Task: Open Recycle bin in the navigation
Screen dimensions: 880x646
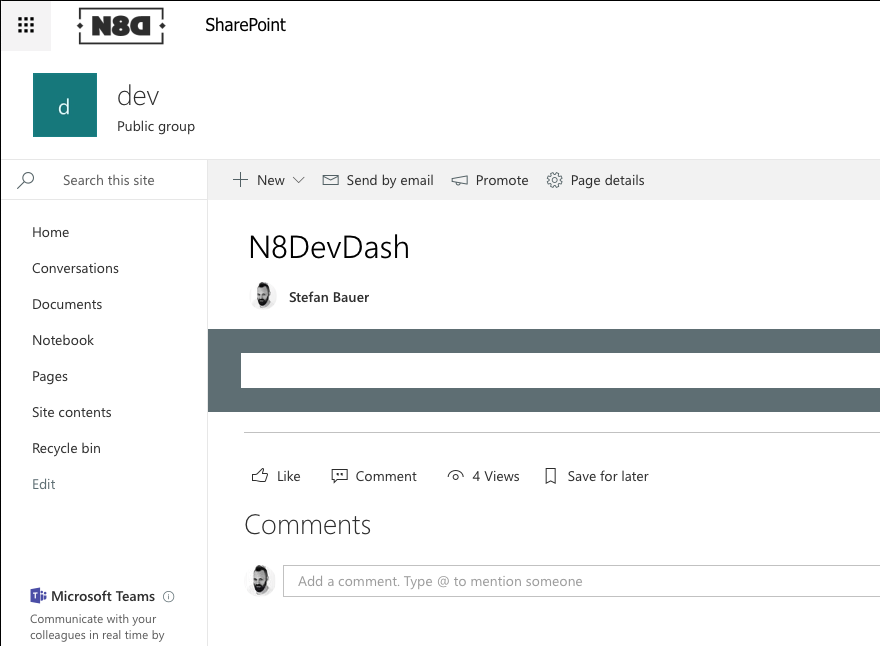Action: click(x=66, y=448)
